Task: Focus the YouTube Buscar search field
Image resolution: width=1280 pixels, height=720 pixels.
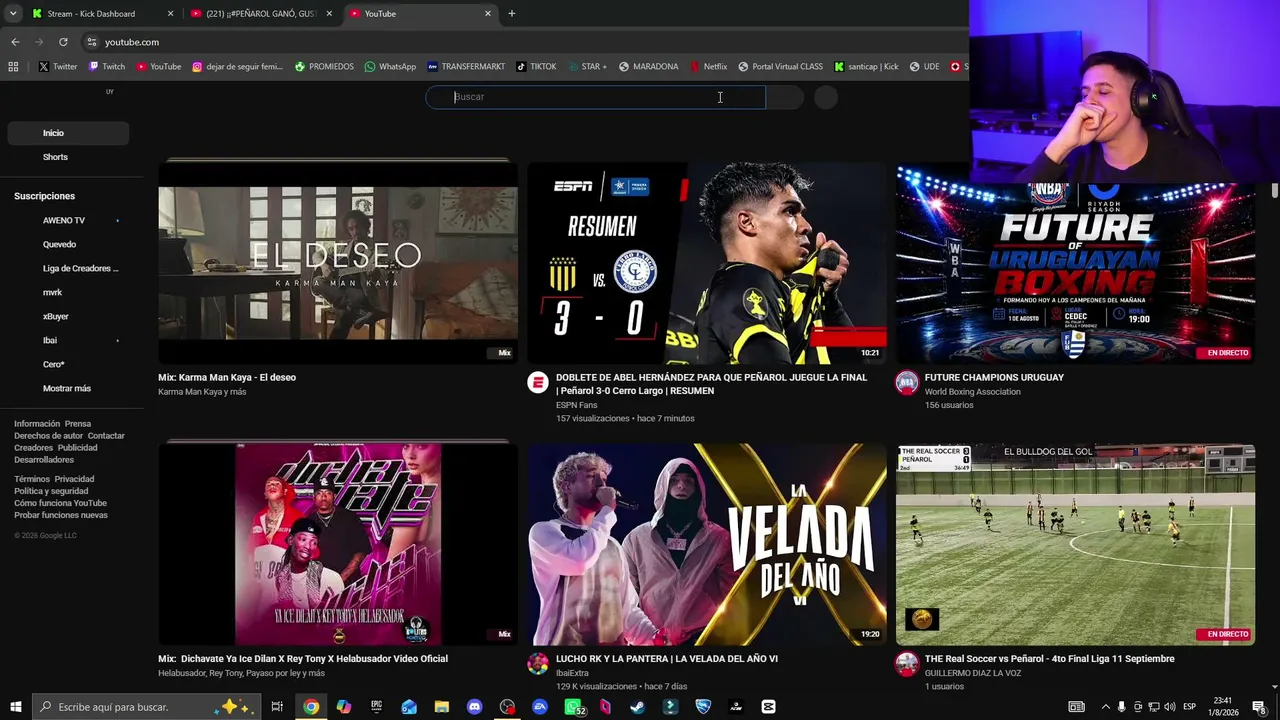Action: click(596, 97)
